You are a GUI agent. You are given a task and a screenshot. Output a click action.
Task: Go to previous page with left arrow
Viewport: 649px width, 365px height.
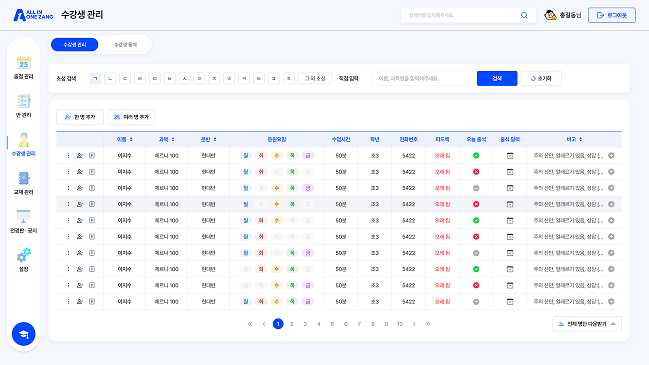264,324
